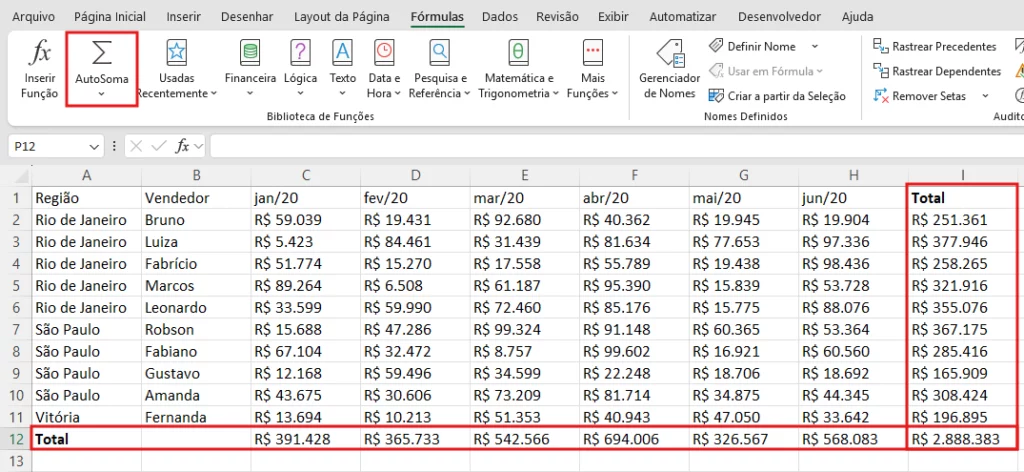The height and width of the screenshot is (472, 1024).
Task: Select the abr/20 total R$ 694.006
Action: (633, 439)
